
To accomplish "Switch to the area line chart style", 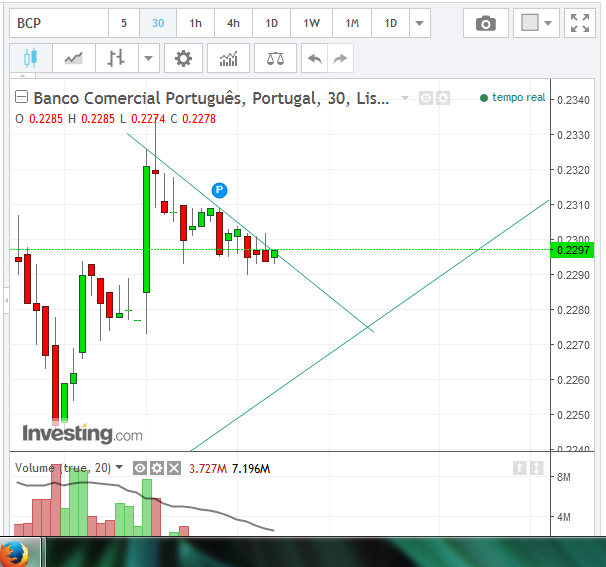I will [74, 58].
